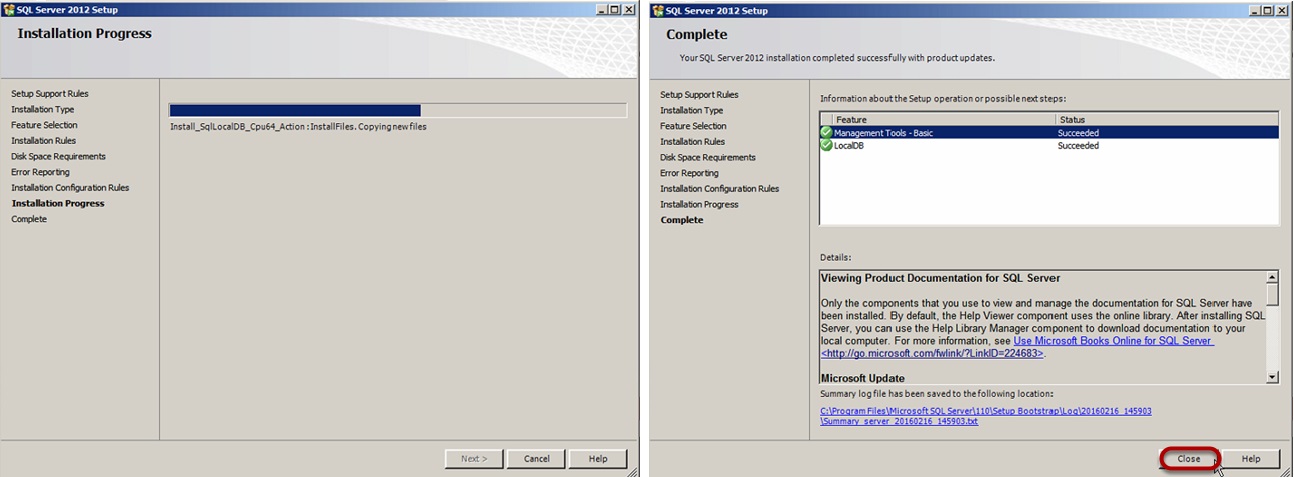
Task: Click the Install_SqlLocalDB_Cpu64_Action status text
Action: pos(298,126)
